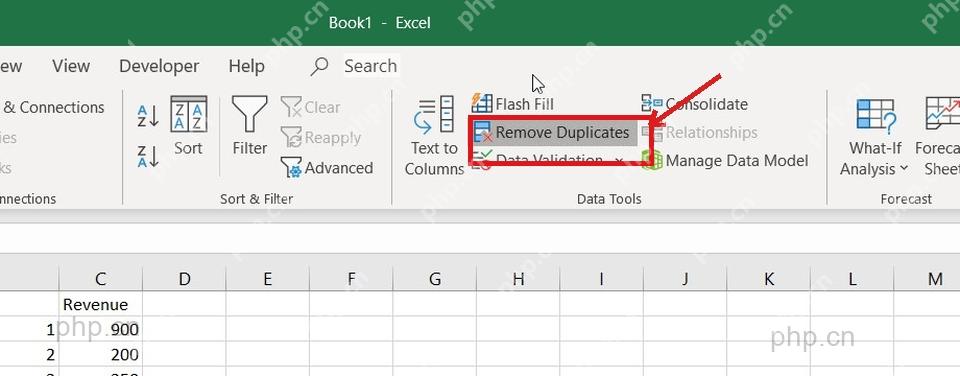Select column I header
960x376 pixels.
[602, 279]
